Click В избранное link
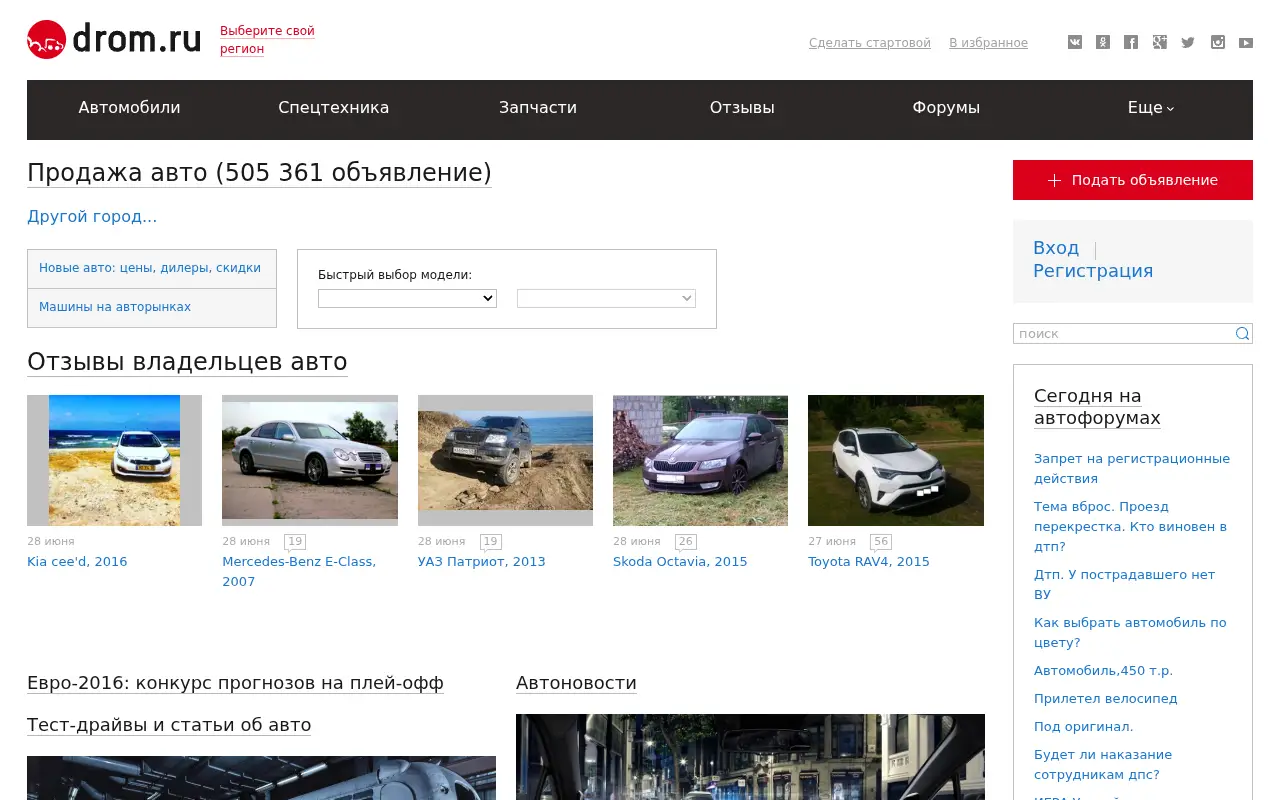The width and height of the screenshot is (1280, 800). pyautogui.click(x=988, y=43)
